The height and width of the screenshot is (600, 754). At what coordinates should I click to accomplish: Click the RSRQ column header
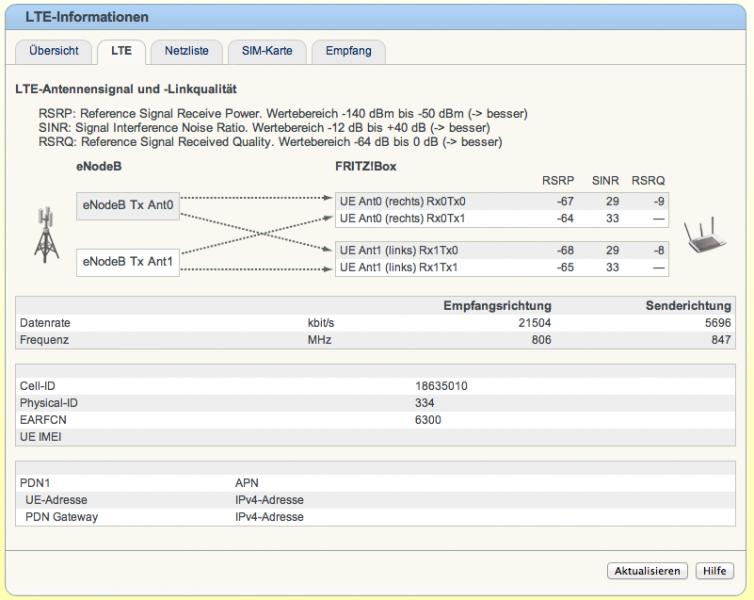pos(648,181)
